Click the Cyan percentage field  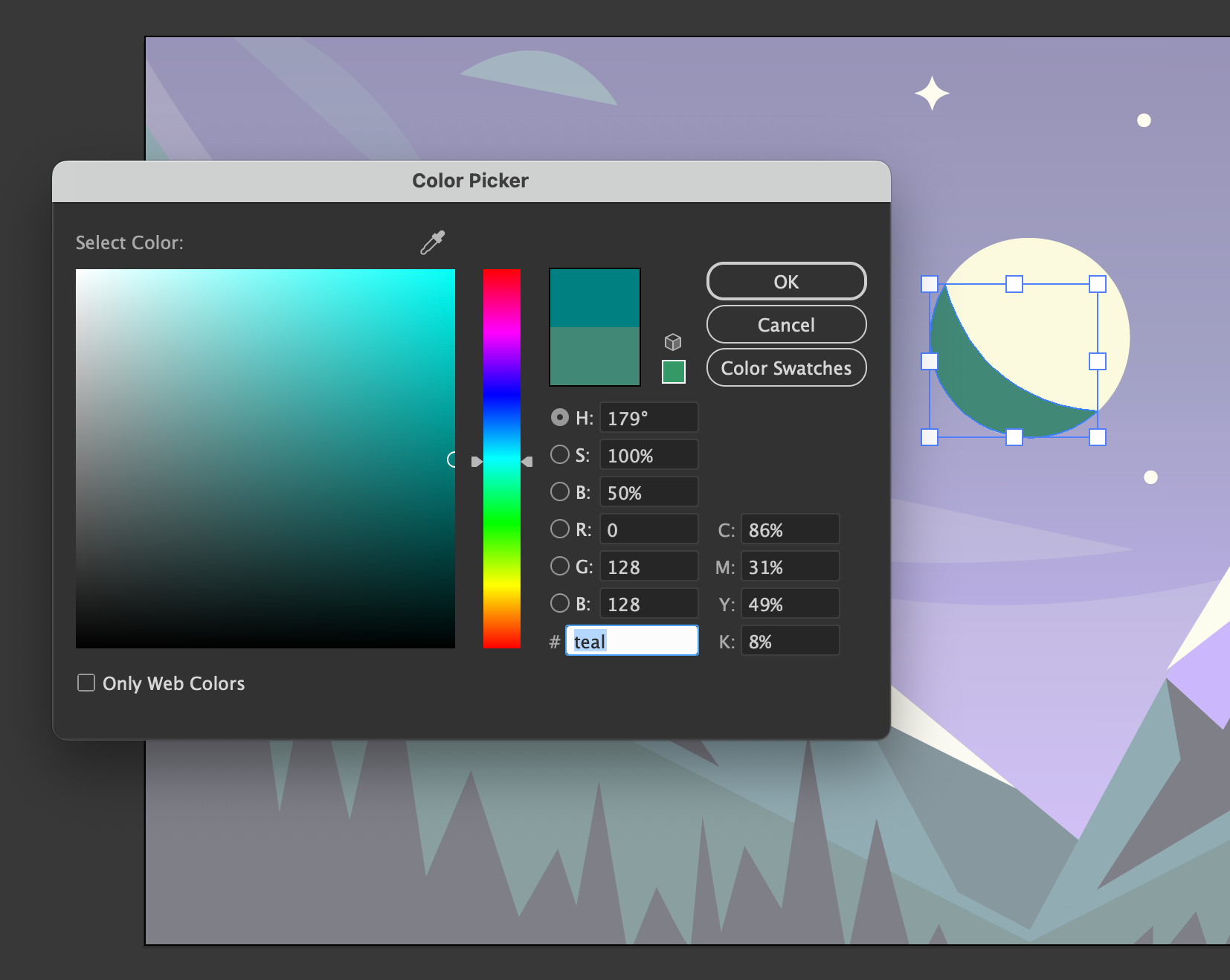(790, 529)
